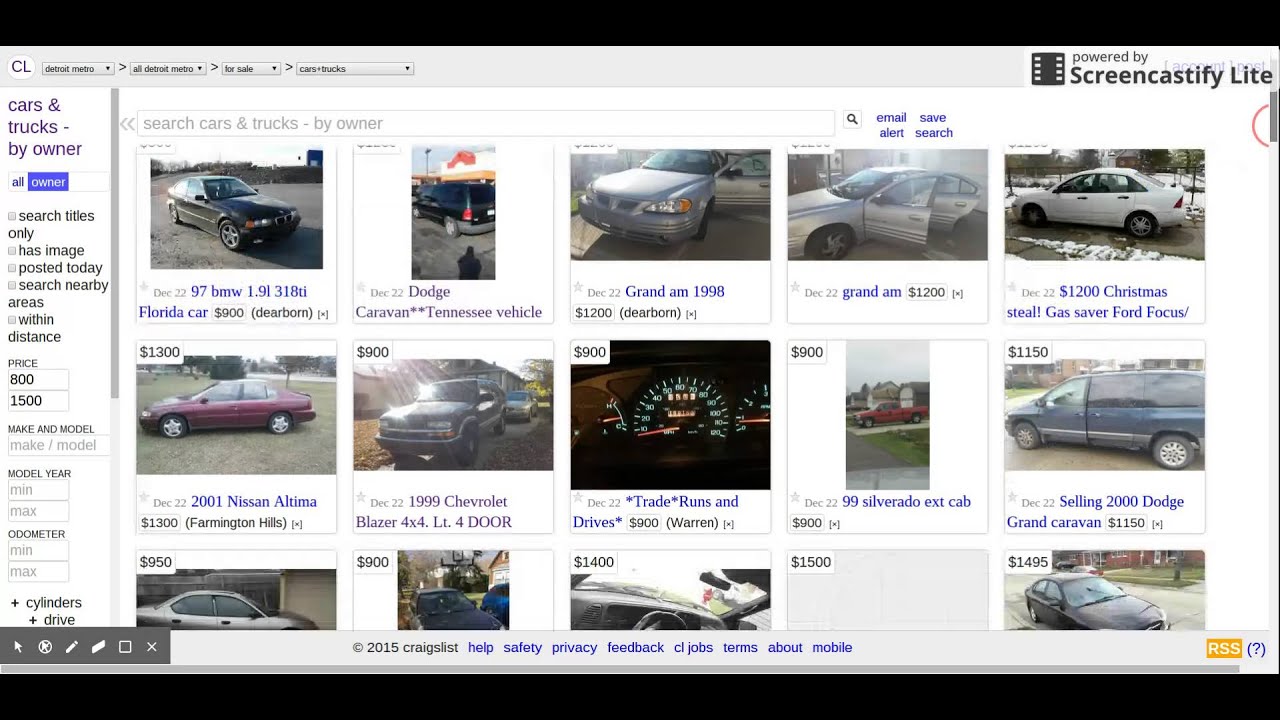The image size is (1280, 720).
Task: Open the for sale category dropdown
Action: pyautogui.click(x=251, y=69)
